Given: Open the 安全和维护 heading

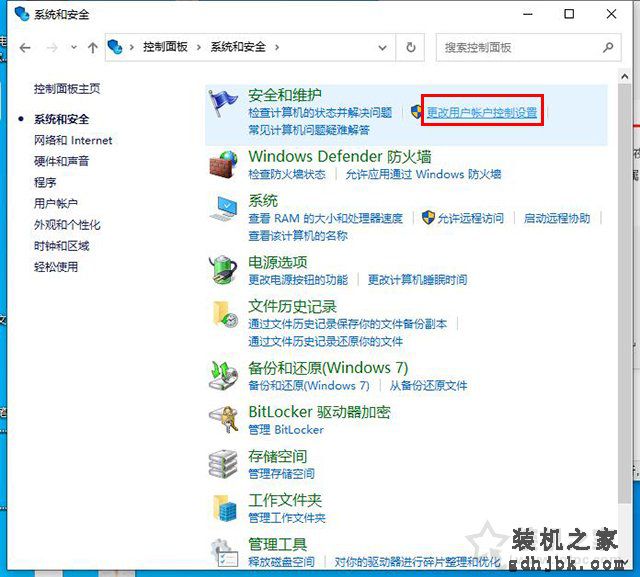Looking at the screenshot, I should (x=285, y=95).
